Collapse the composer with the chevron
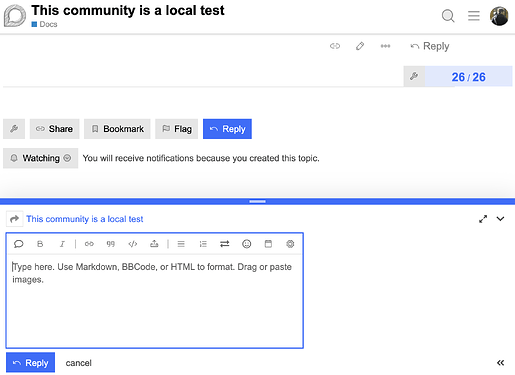Image resolution: width=515 pixels, height=375 pixels. coord(500,219)
